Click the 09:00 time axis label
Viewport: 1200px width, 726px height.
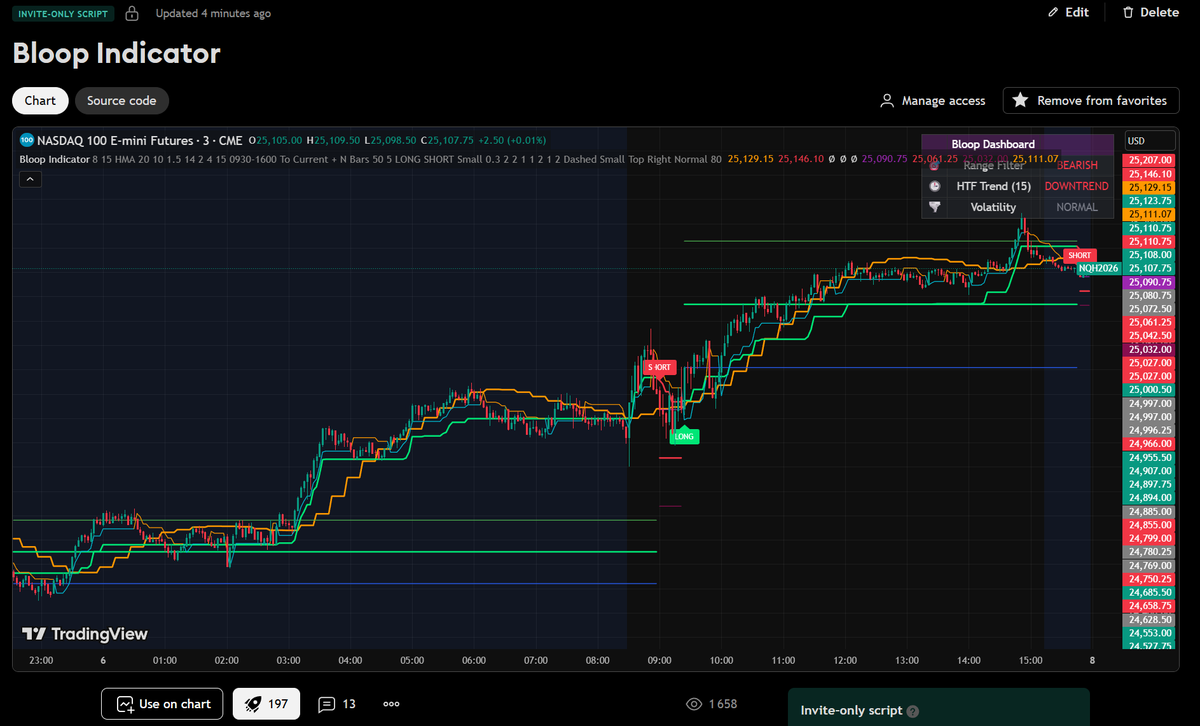point(659,660)
